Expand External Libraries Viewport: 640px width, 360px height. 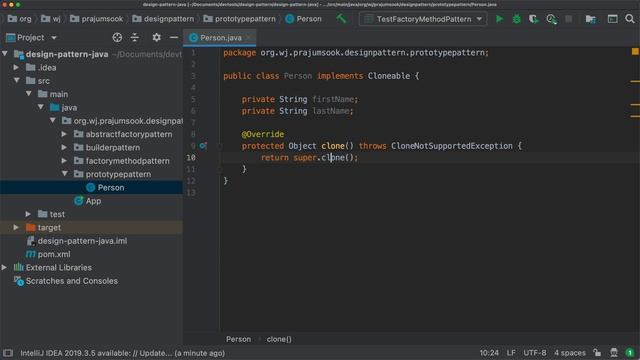click(4, 267)
